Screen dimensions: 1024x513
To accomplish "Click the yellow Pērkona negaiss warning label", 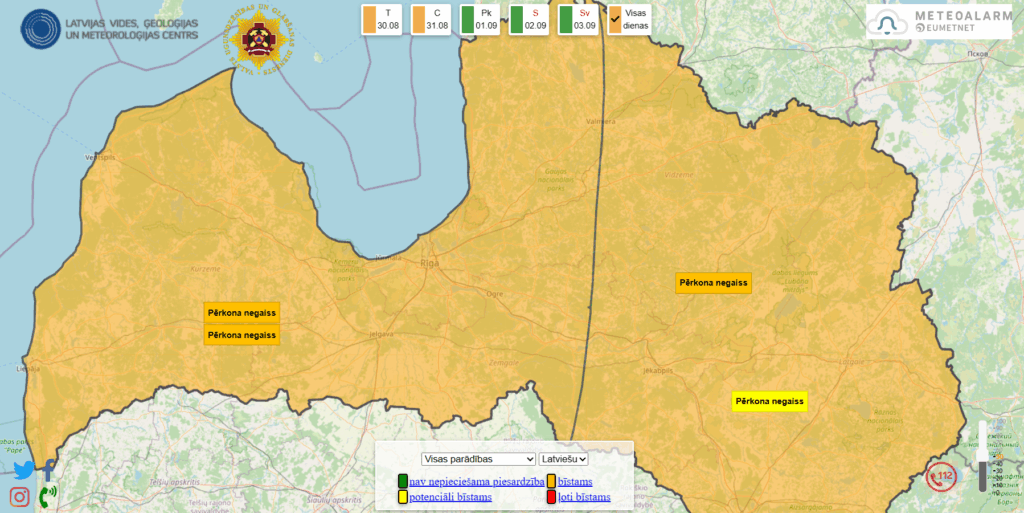I will (x=769, y=402).
